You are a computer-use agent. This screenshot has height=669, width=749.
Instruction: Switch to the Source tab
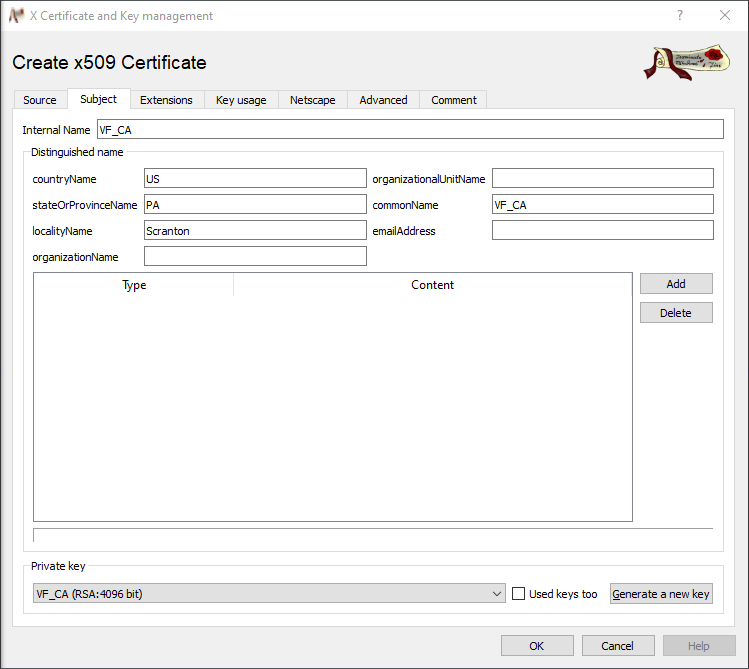[x=40, y=100]
